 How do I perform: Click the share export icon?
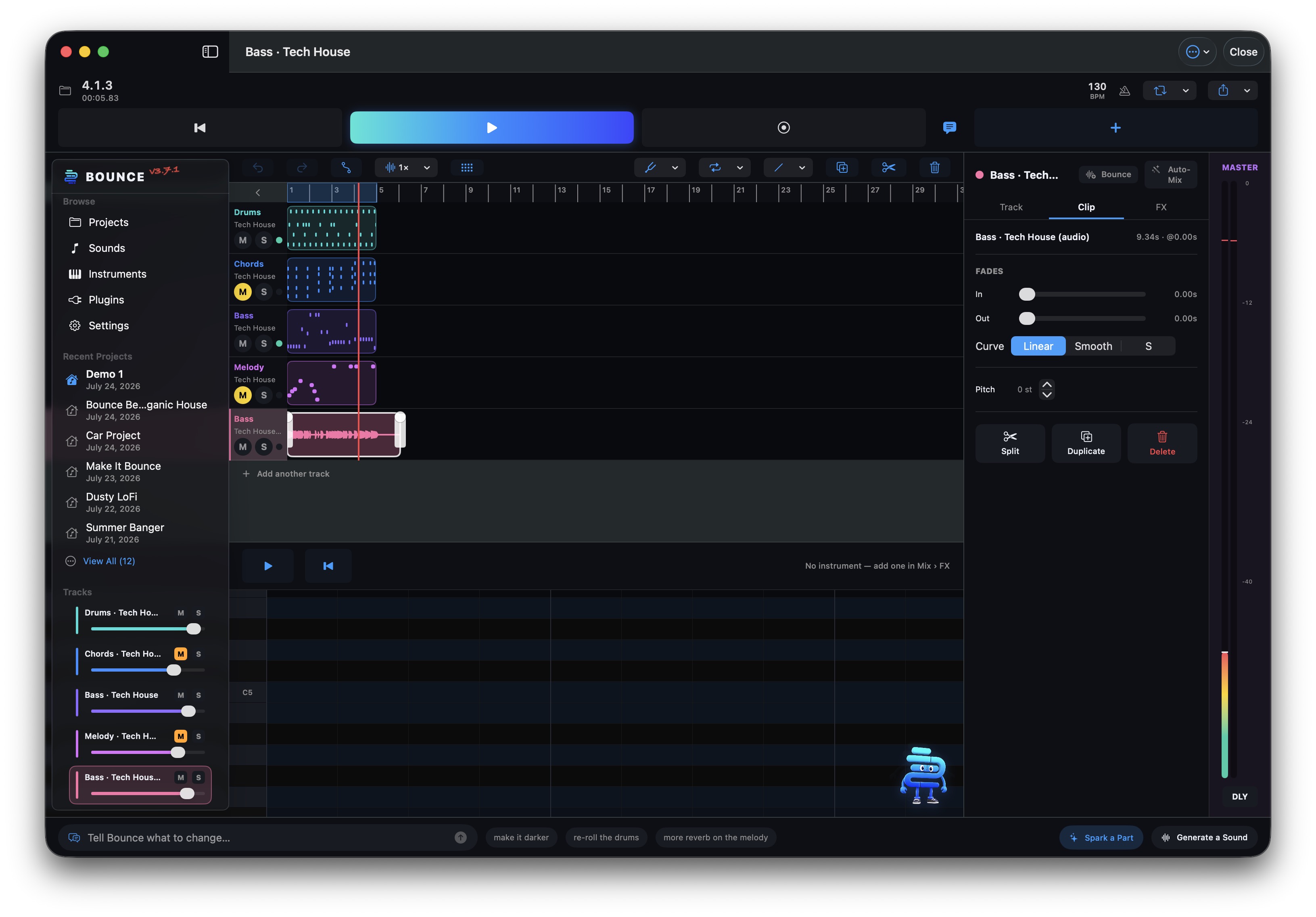(x=1222, y=91)
